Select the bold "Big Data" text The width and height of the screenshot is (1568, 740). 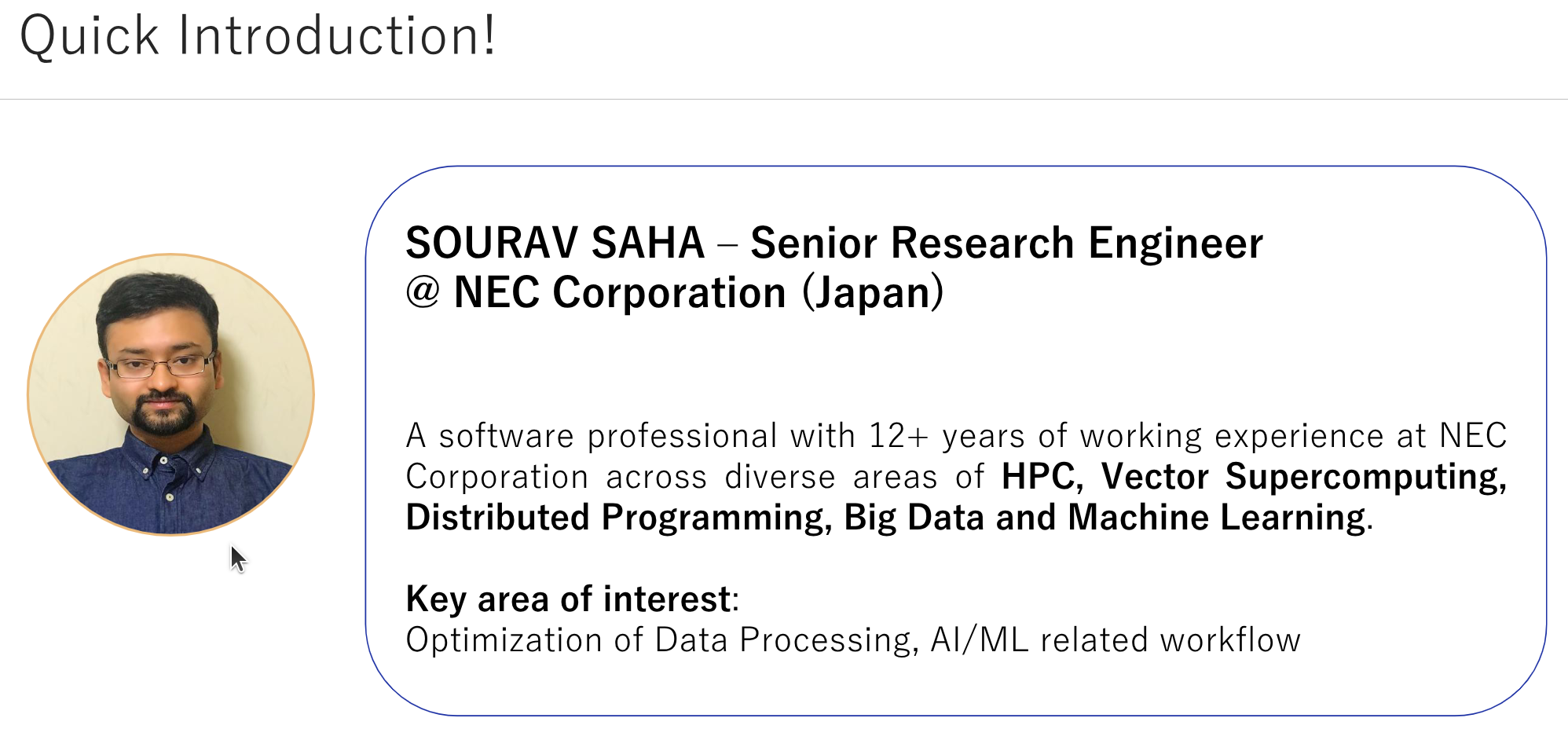click(x=914, y=518)
